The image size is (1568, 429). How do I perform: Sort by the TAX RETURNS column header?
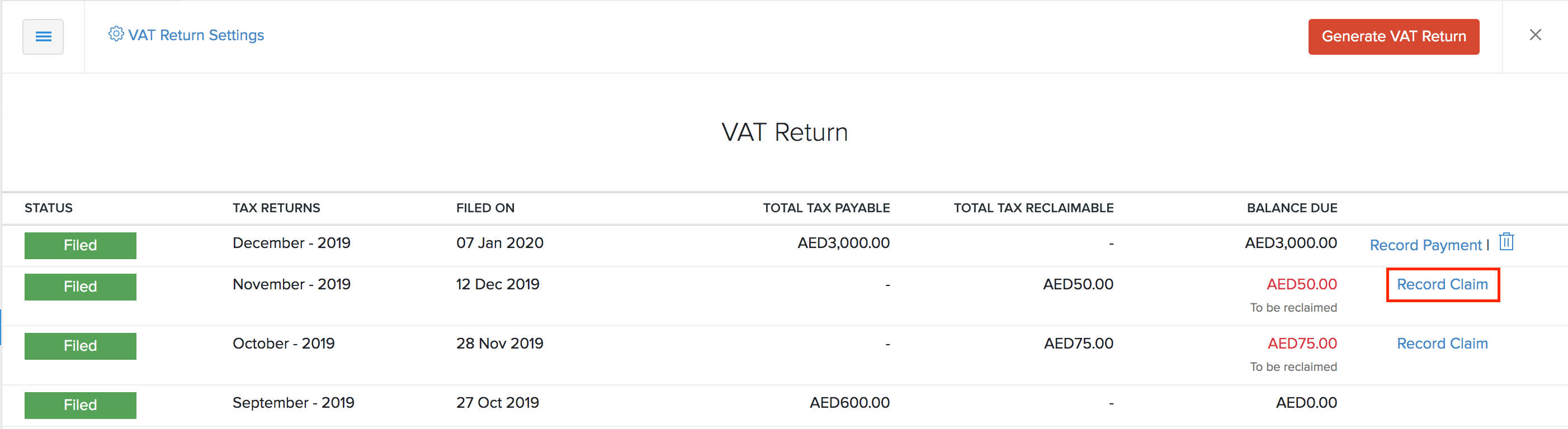click(x=276, y=208)
